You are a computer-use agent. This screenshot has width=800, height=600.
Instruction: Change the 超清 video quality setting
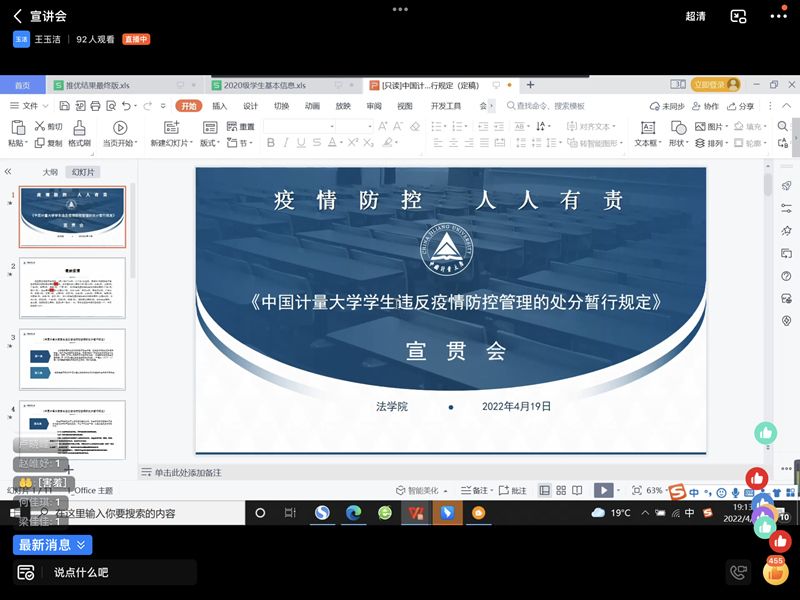click(x=695, y=16)
